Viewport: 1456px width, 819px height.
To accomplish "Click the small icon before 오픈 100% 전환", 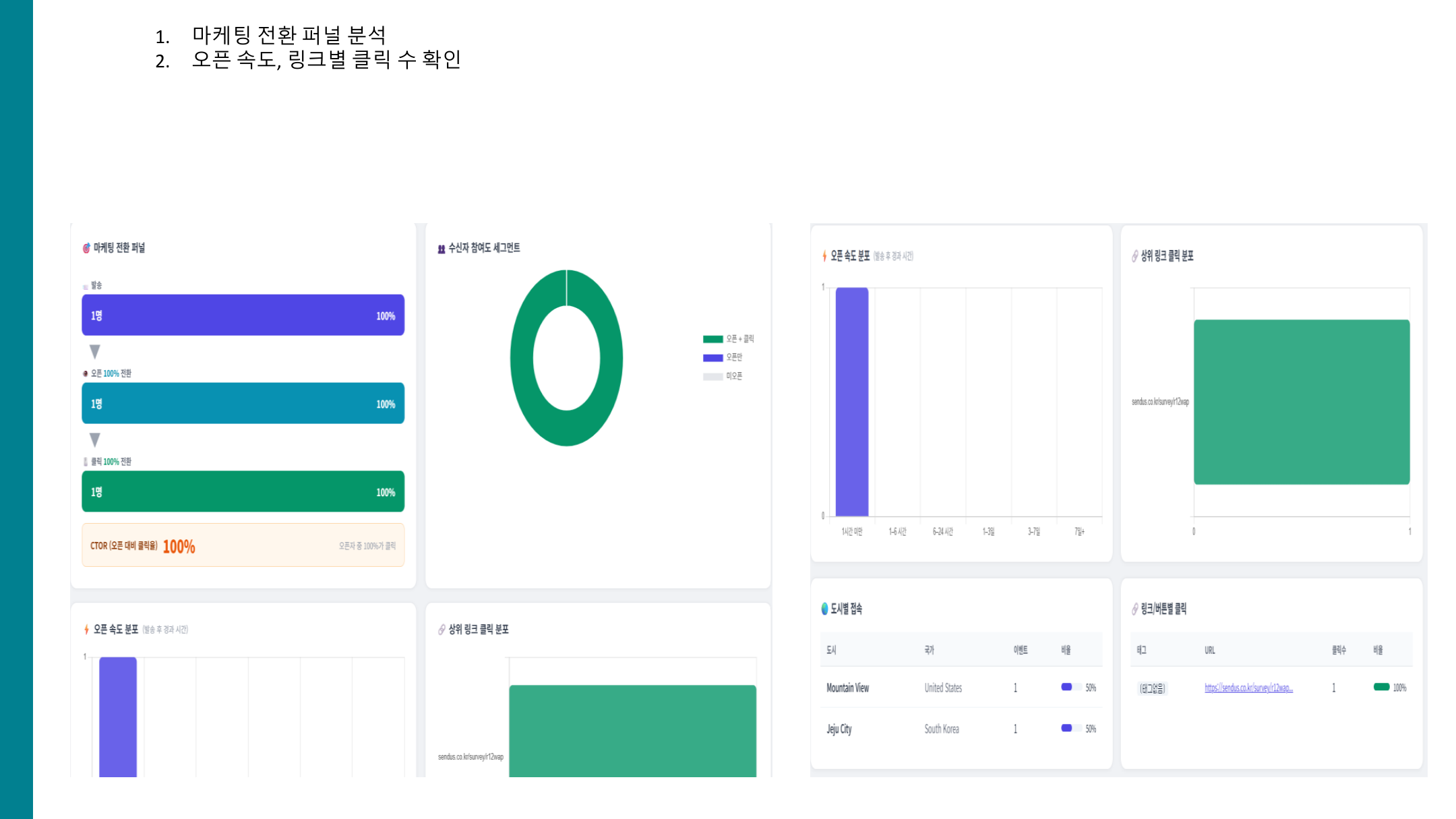I will [x=86, y=373].
